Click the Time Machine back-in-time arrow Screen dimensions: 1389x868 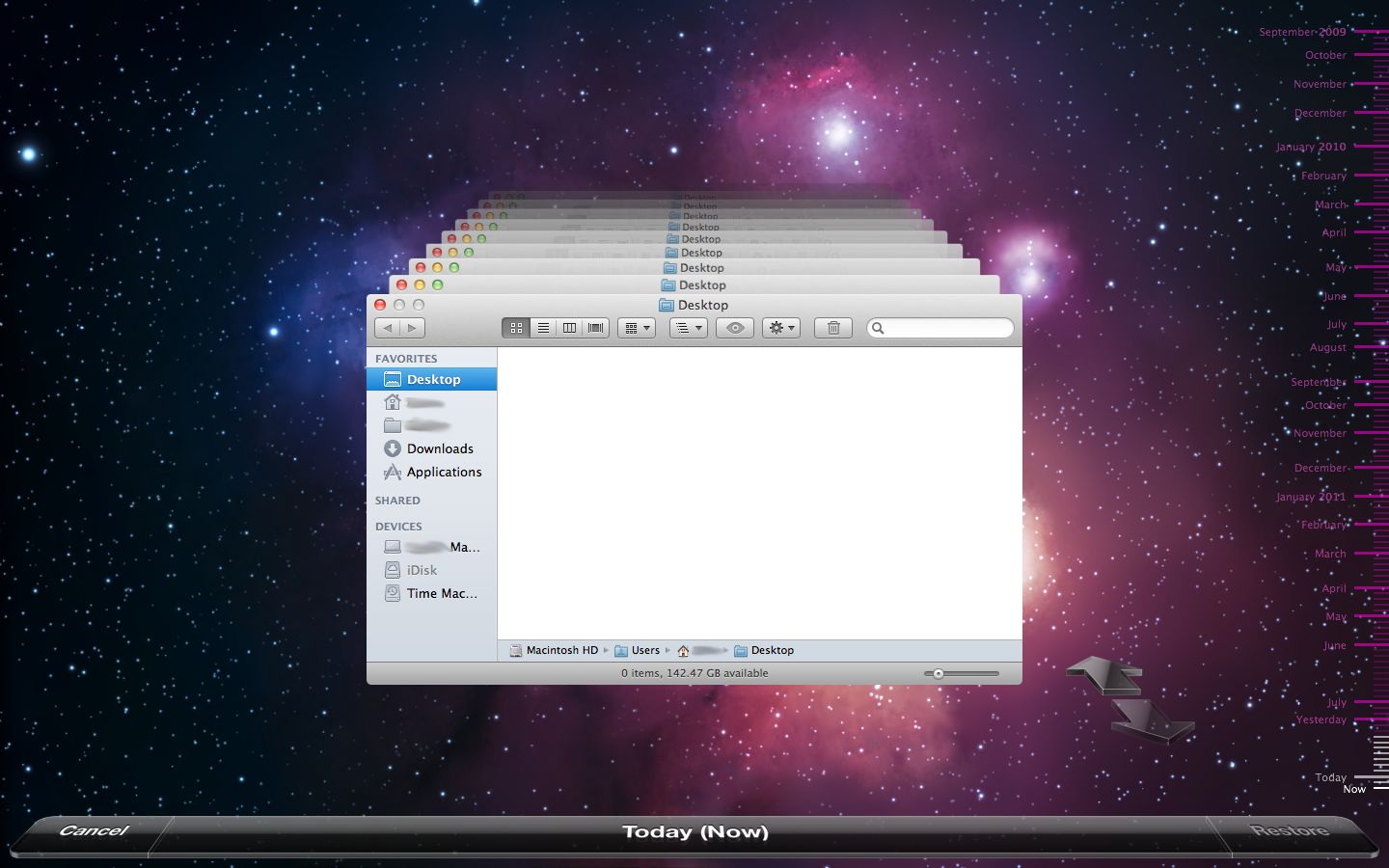click(x=1105, y=674)
